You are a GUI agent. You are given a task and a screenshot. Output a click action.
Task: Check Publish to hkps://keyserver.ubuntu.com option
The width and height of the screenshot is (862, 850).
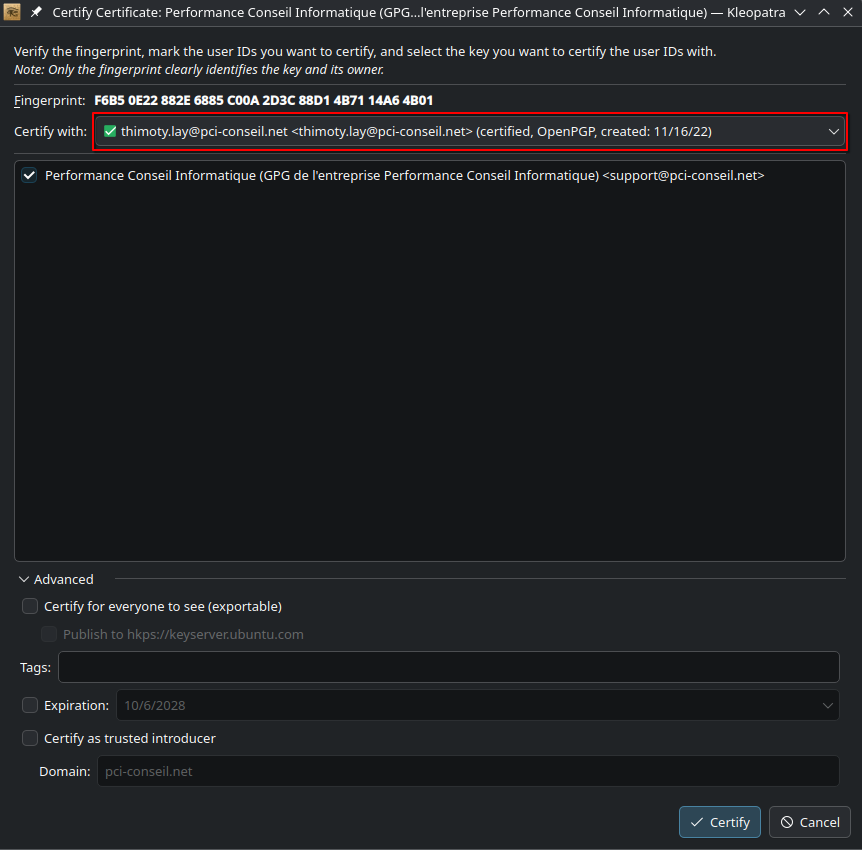tap(49, 634)
